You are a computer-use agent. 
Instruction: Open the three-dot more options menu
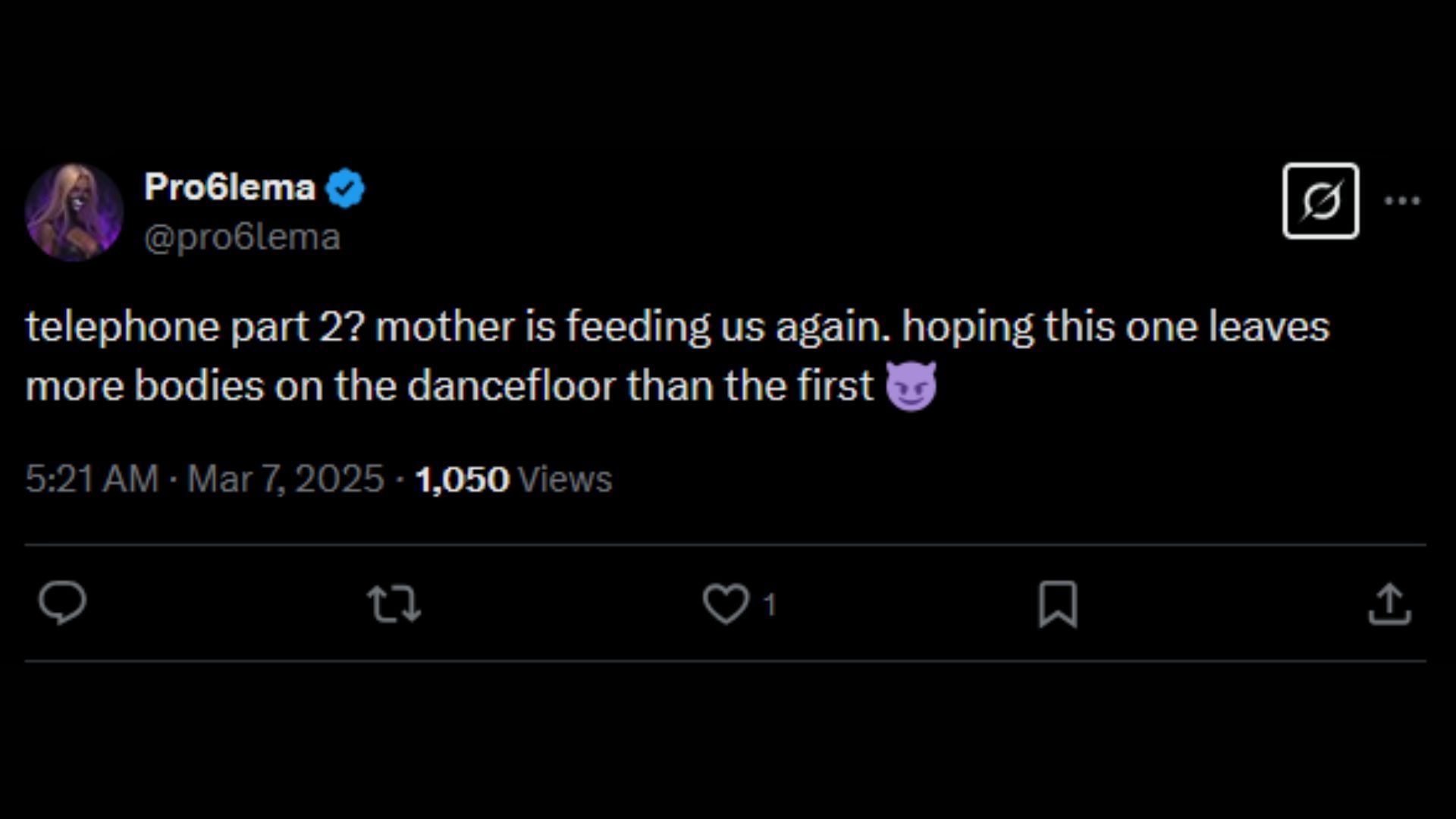click(1401, 201)
